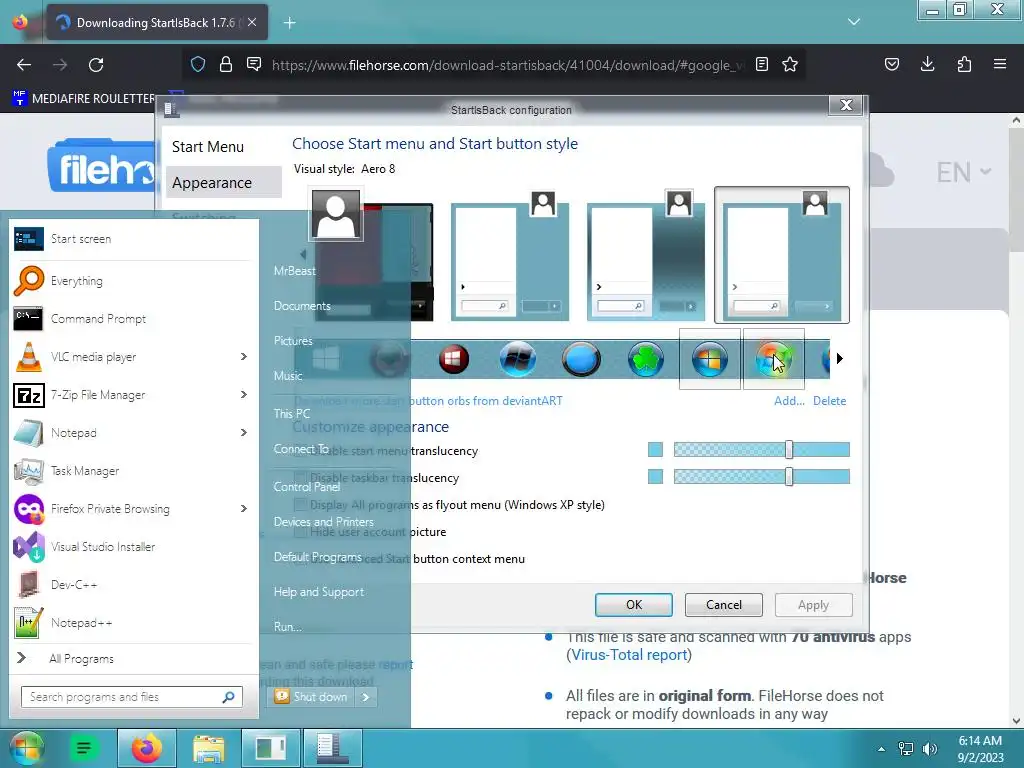Open Pictures from start menu right pane
Viewport: 1024px width, 768px height.
pos(293,341)
